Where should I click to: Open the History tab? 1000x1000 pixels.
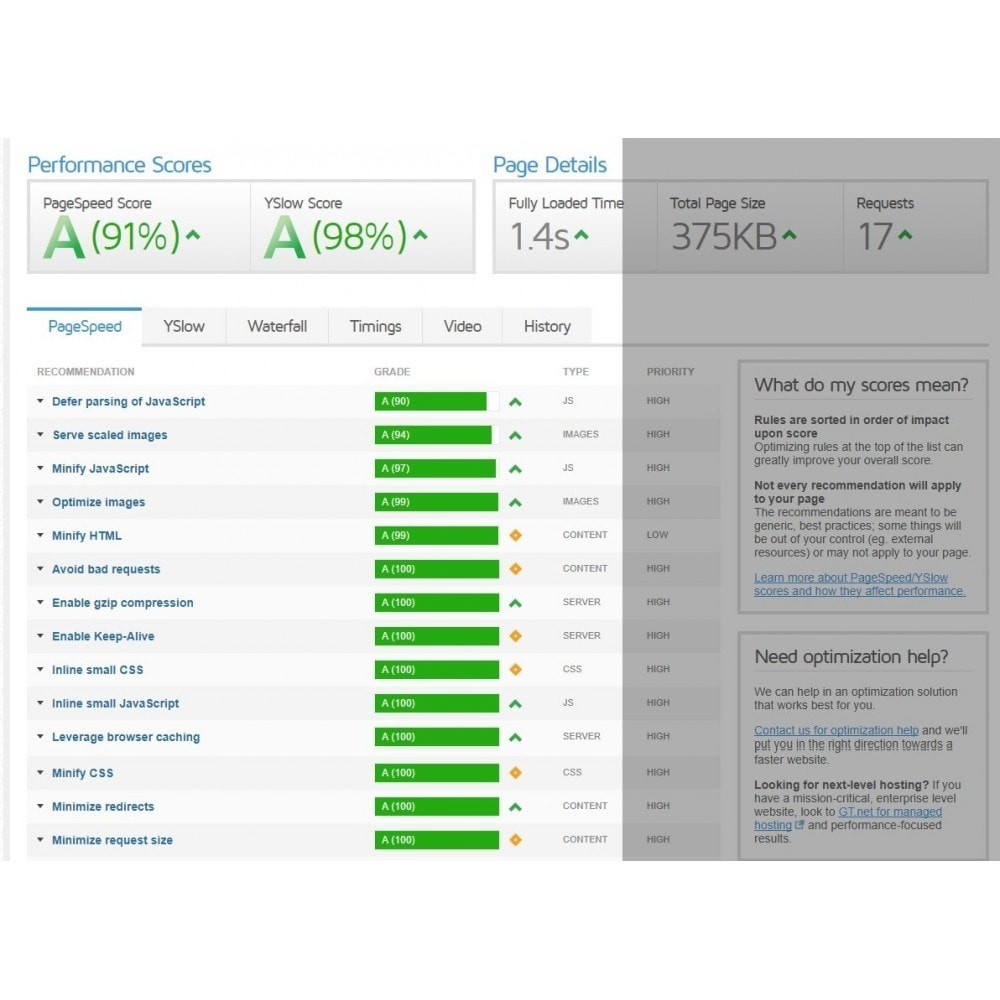(547, 327)
